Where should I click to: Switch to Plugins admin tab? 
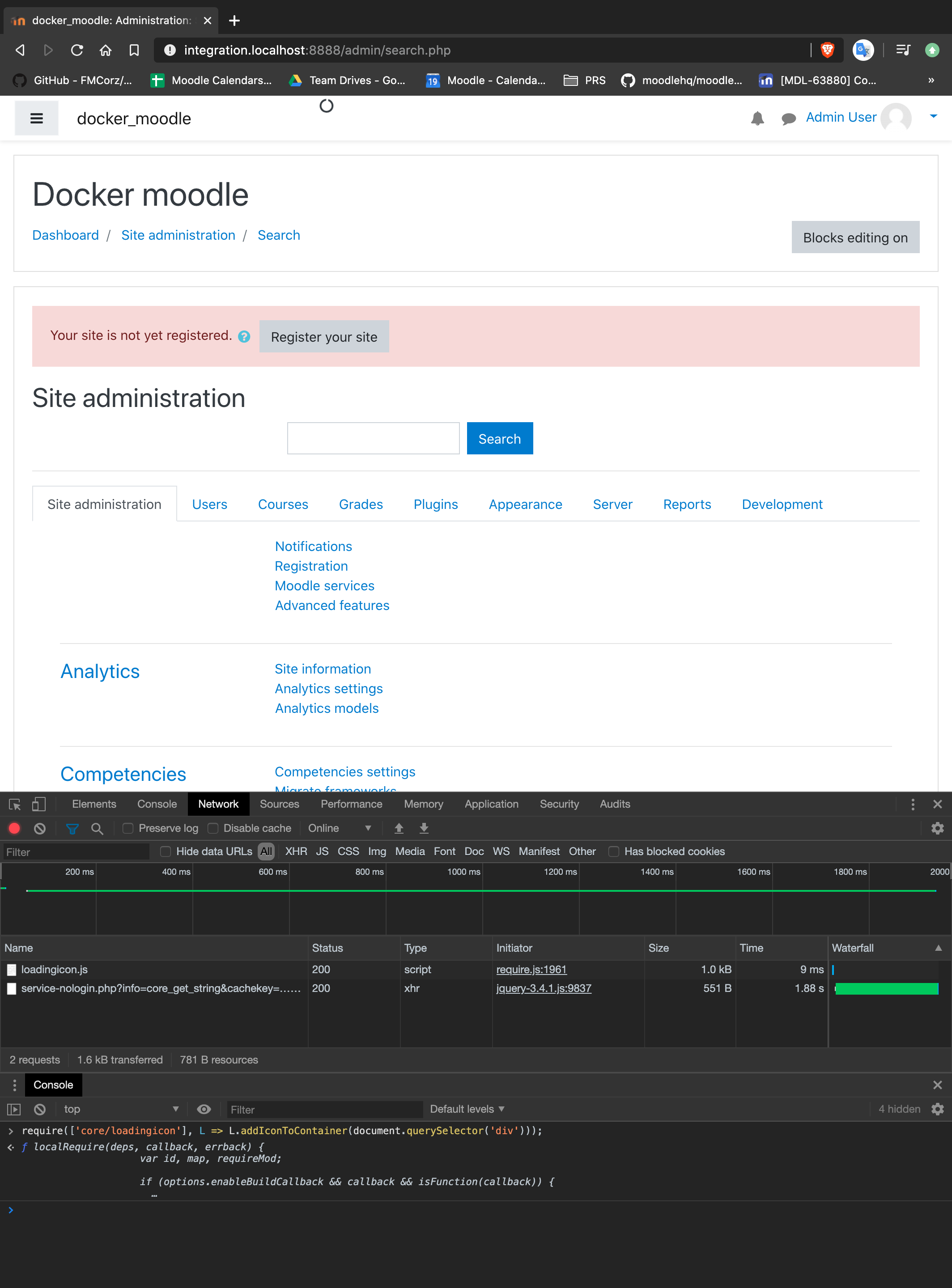(x=436, y=504)
